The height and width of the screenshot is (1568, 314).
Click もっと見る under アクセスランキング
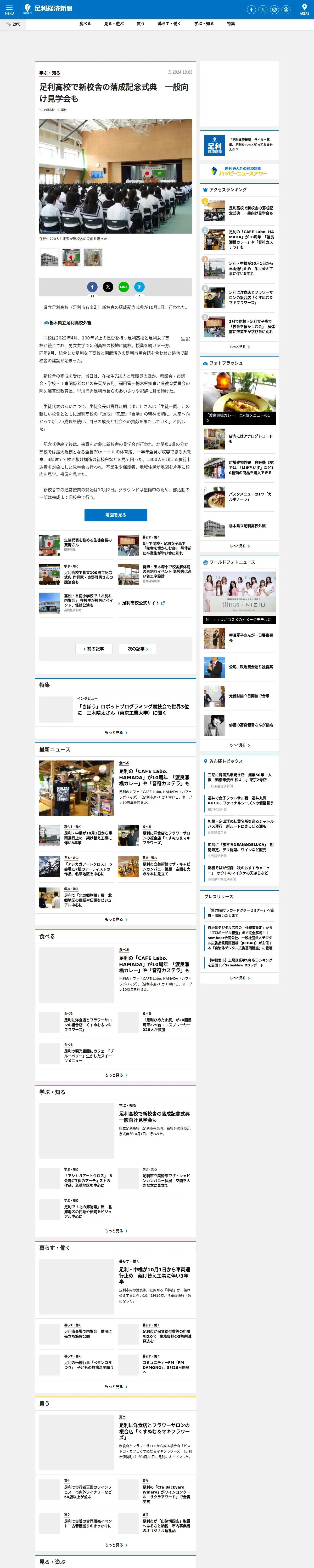point(239,347)
